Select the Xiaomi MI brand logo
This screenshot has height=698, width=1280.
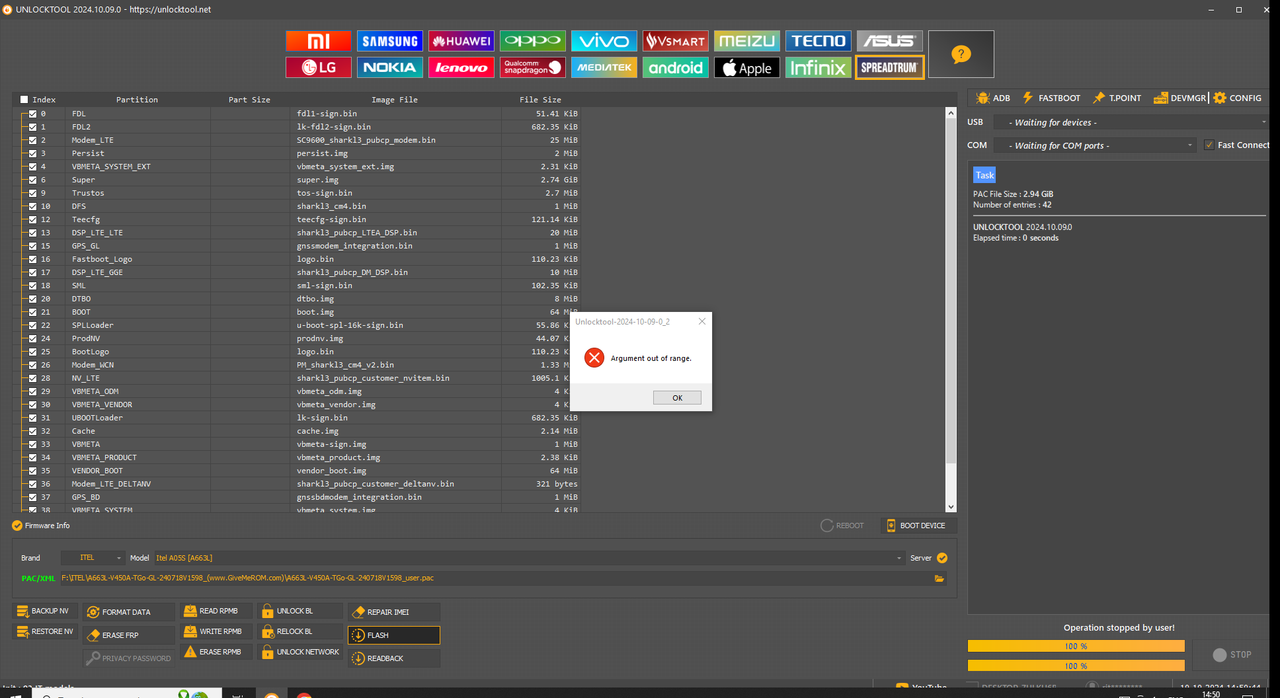319,41
